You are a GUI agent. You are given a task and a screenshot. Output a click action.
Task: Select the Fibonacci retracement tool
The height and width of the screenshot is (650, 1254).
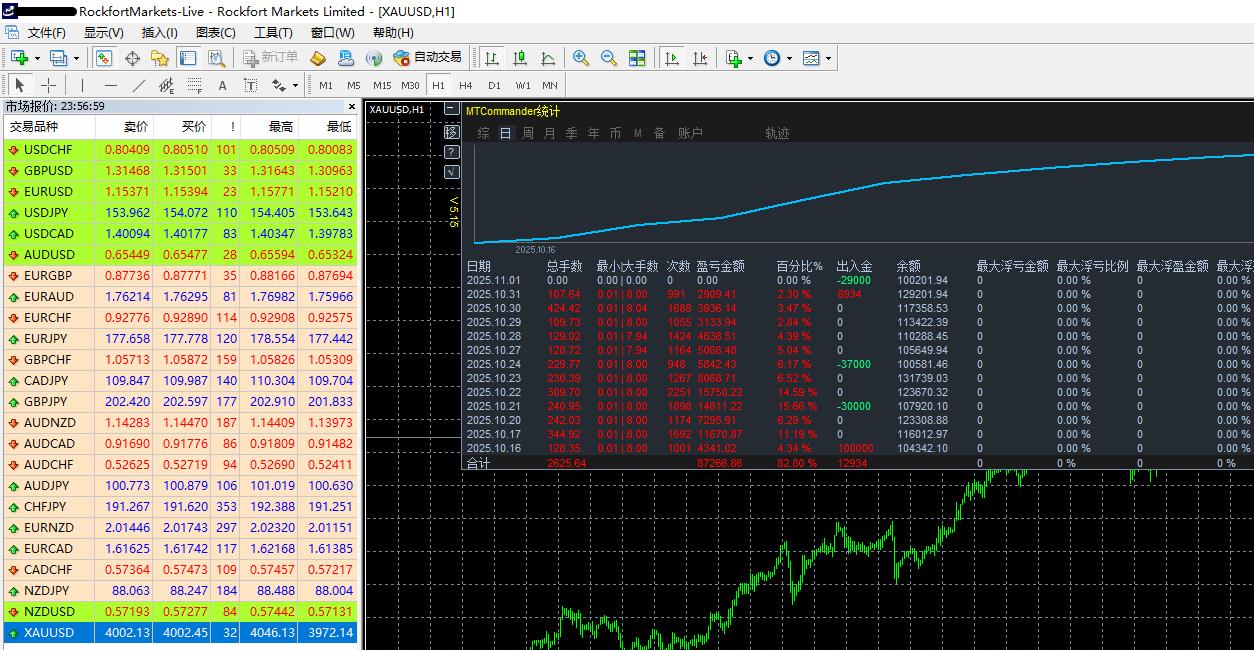click(x=194, y=85)
